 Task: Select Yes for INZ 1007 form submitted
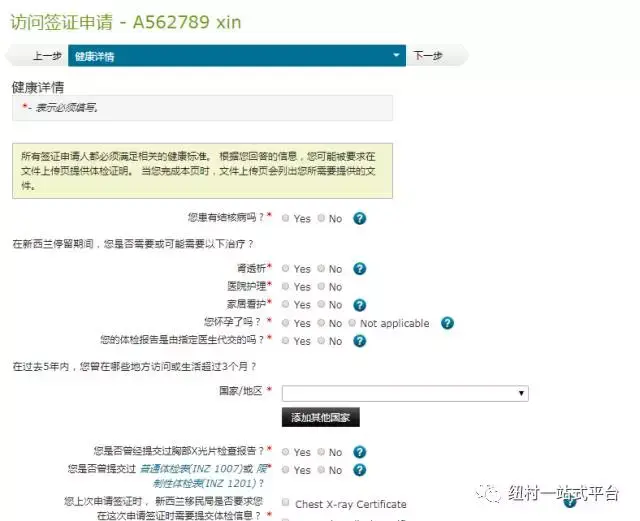click(x=286, y=470)
